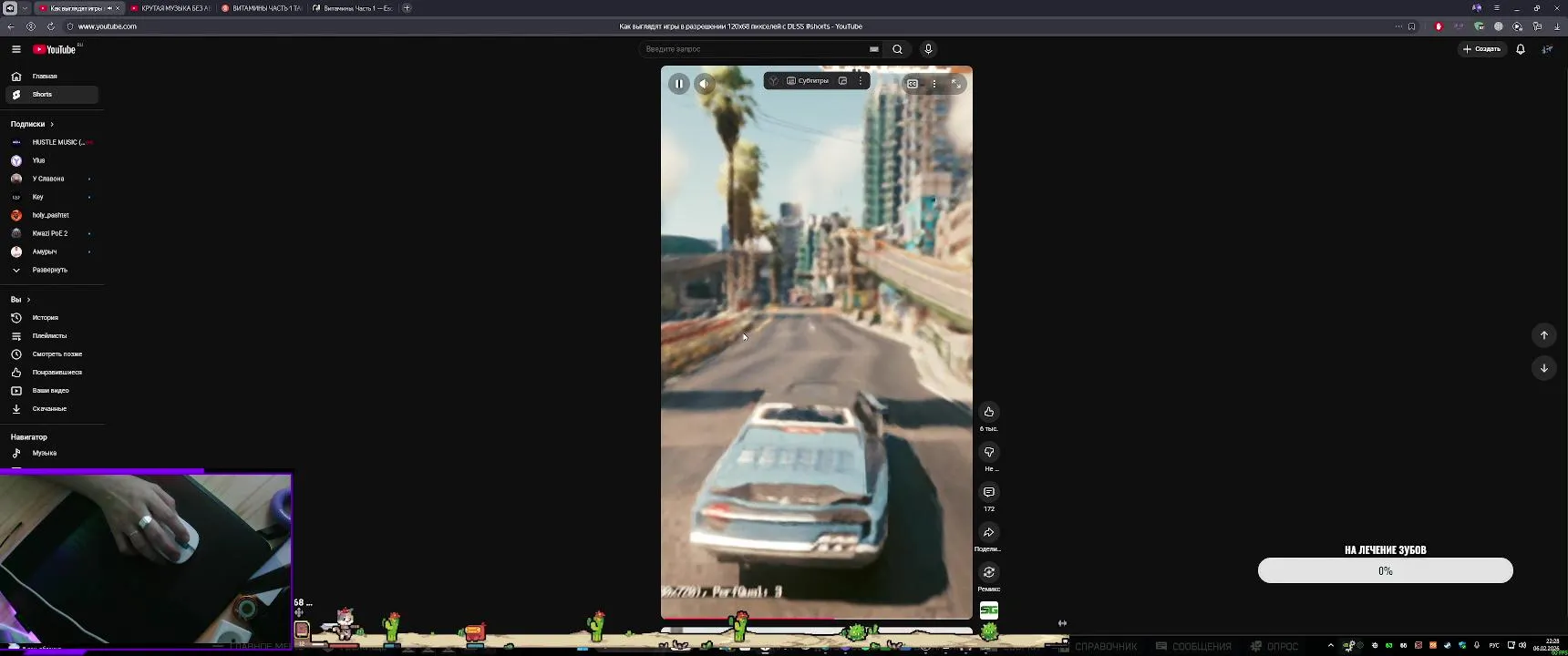Share the Short via Поделиться
Image resolution: width=1568 pixels, height=656 pixels.
click(989, 532)
